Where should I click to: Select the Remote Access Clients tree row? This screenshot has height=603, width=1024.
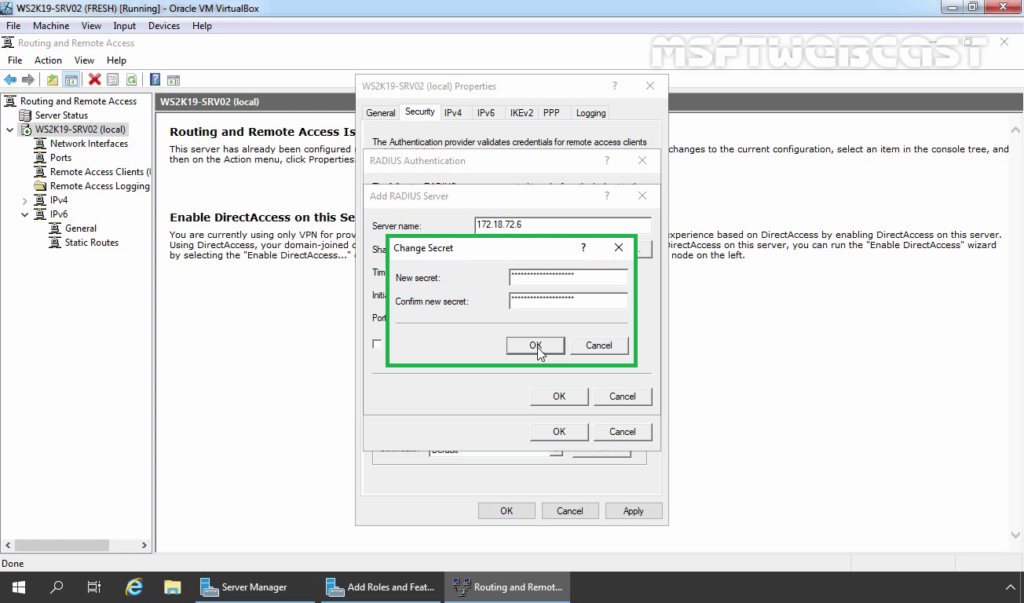(93, 172)
